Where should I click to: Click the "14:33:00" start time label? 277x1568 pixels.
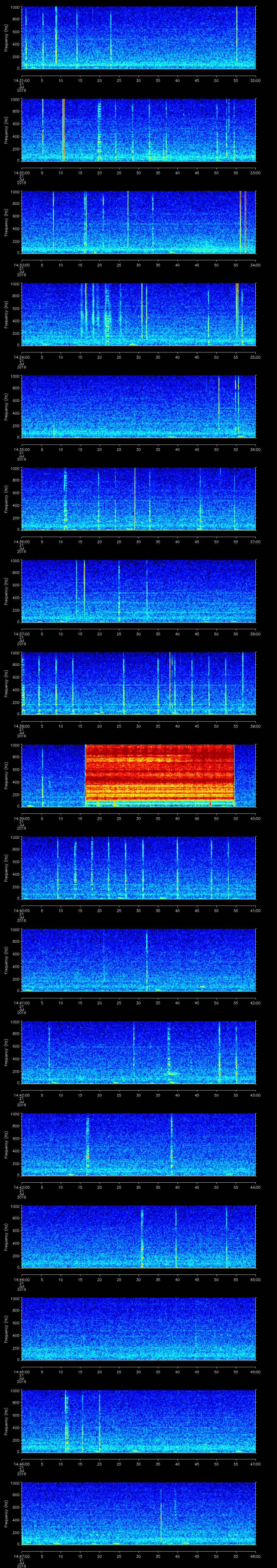click(21, 265)
